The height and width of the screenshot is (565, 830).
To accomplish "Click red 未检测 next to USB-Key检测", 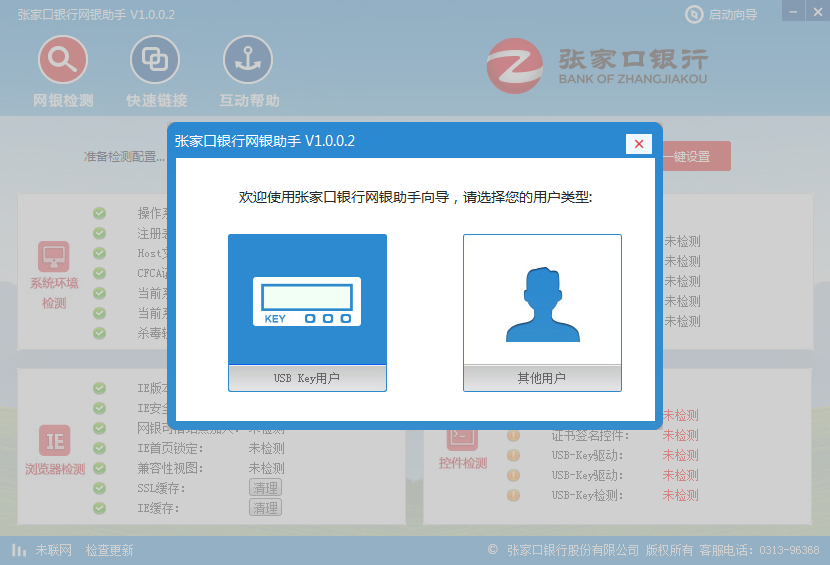I will (681, 495).
